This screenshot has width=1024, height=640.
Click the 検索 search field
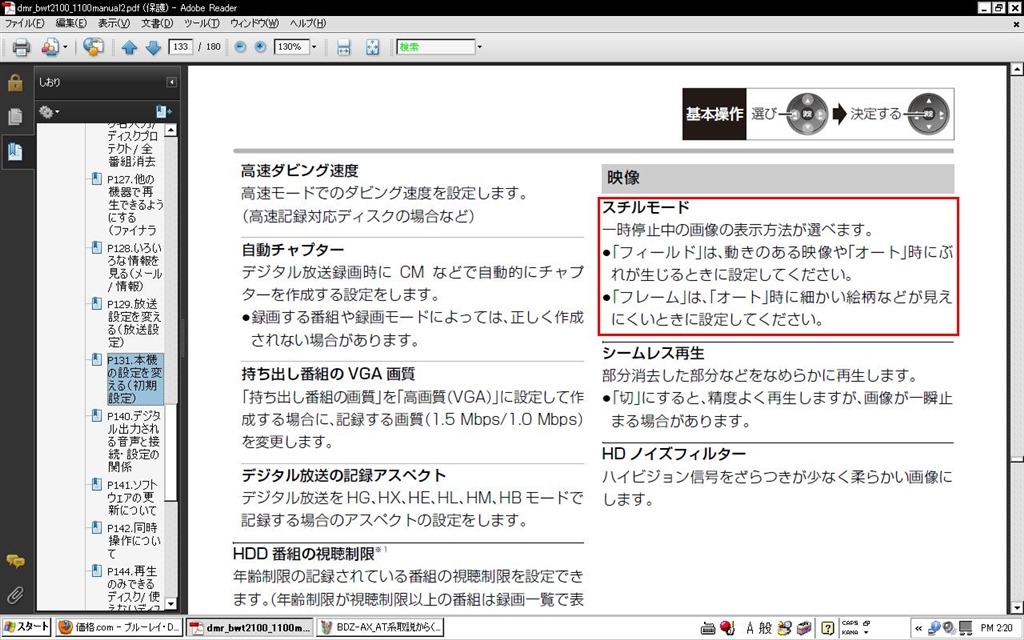click(x=436, y=47)
